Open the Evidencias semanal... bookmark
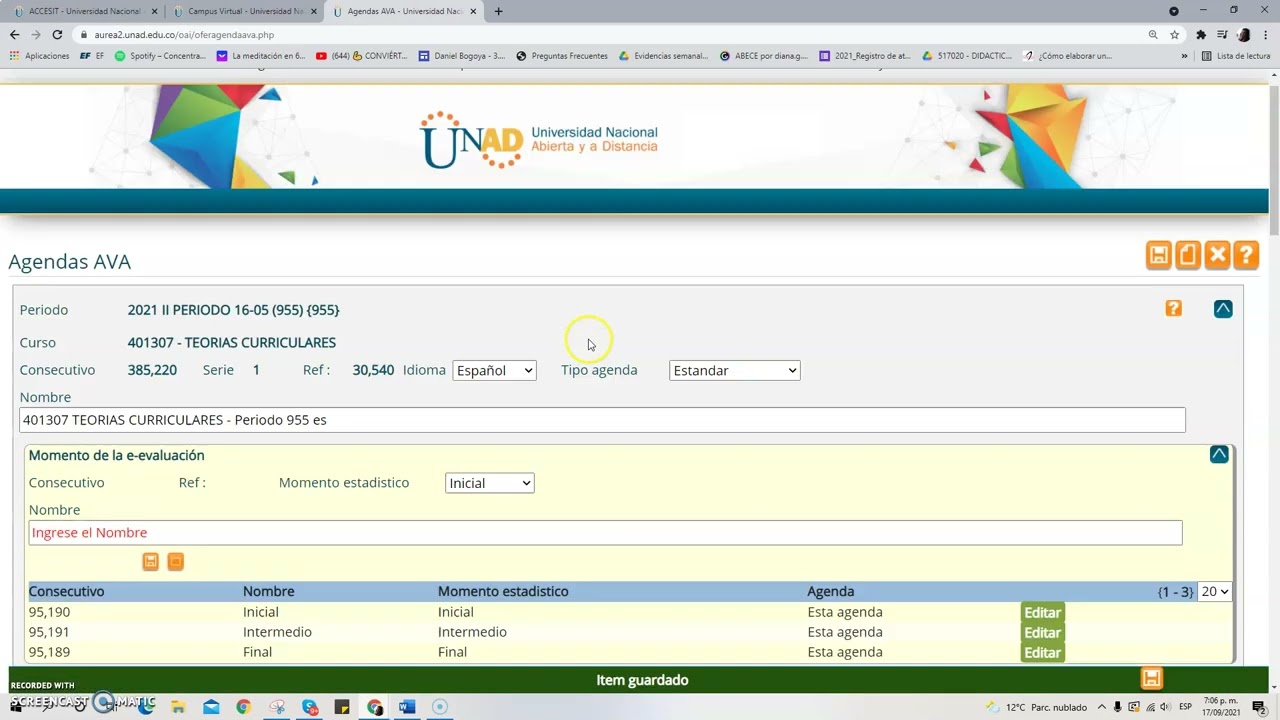This screenshot has height=720, width=1280. (x=664, y=56)
